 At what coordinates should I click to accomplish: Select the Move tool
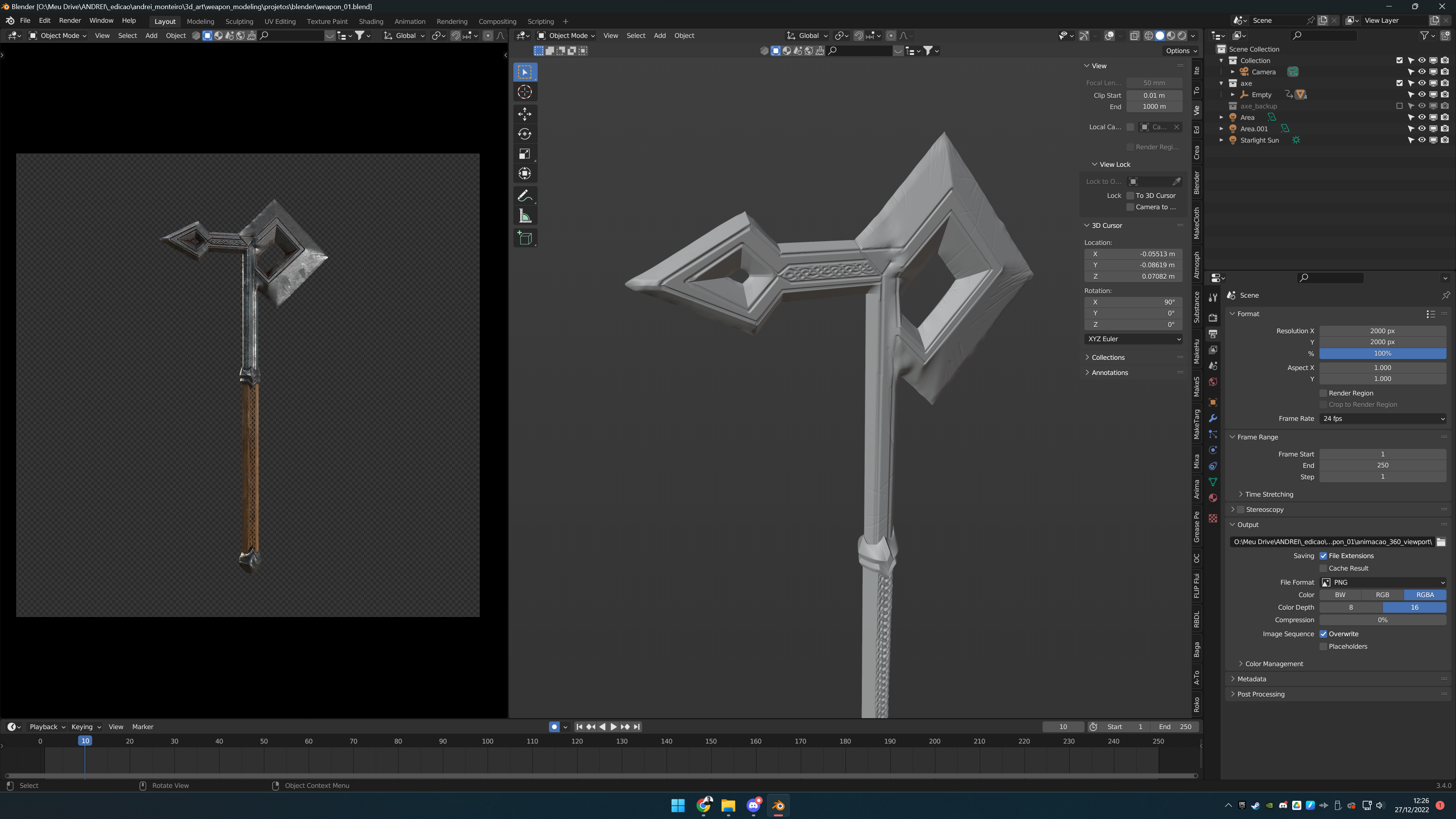pos(524,114)
